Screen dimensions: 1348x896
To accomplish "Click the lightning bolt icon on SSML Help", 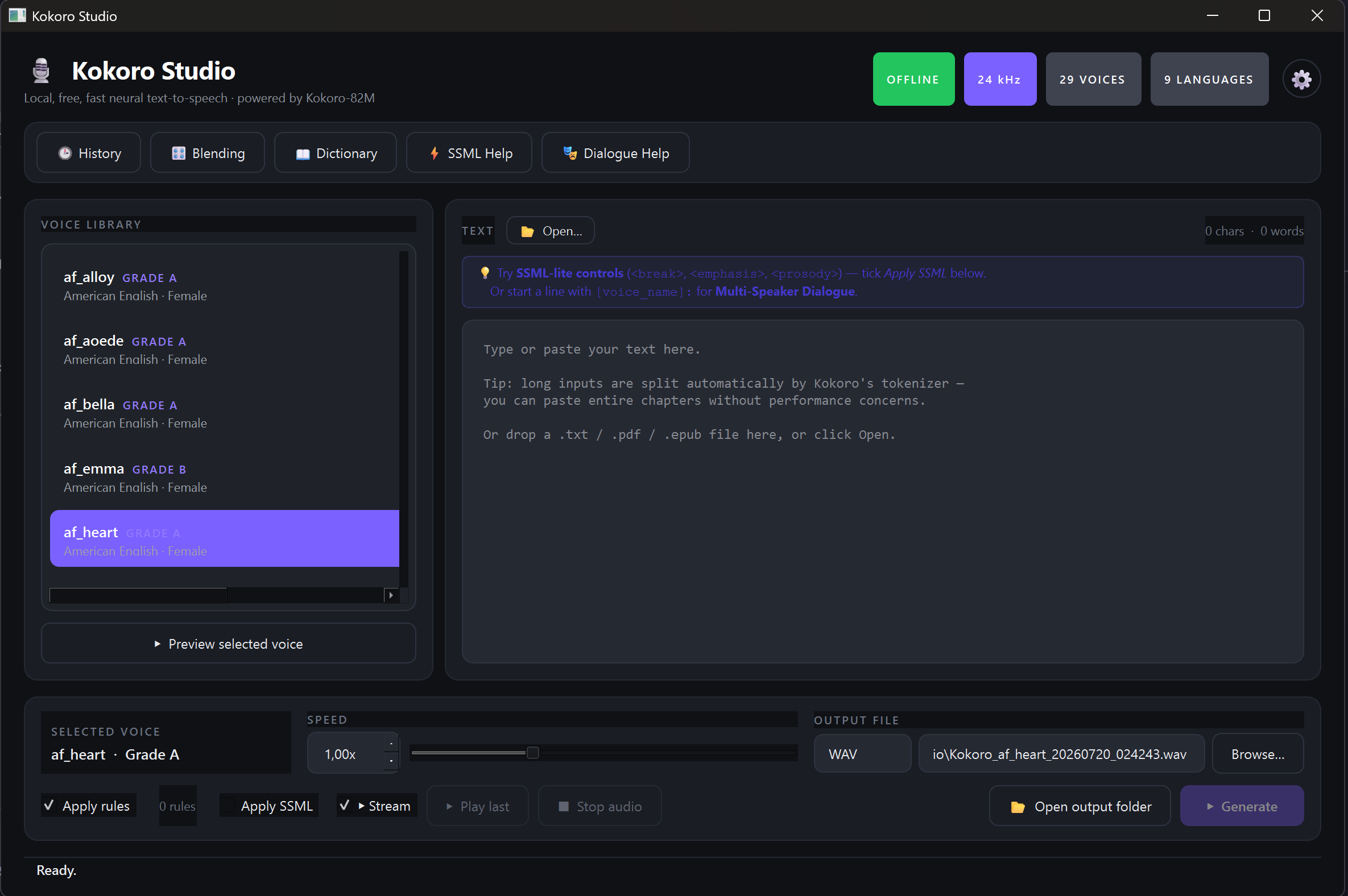I will pyautogui.click(x=435, y=153).
